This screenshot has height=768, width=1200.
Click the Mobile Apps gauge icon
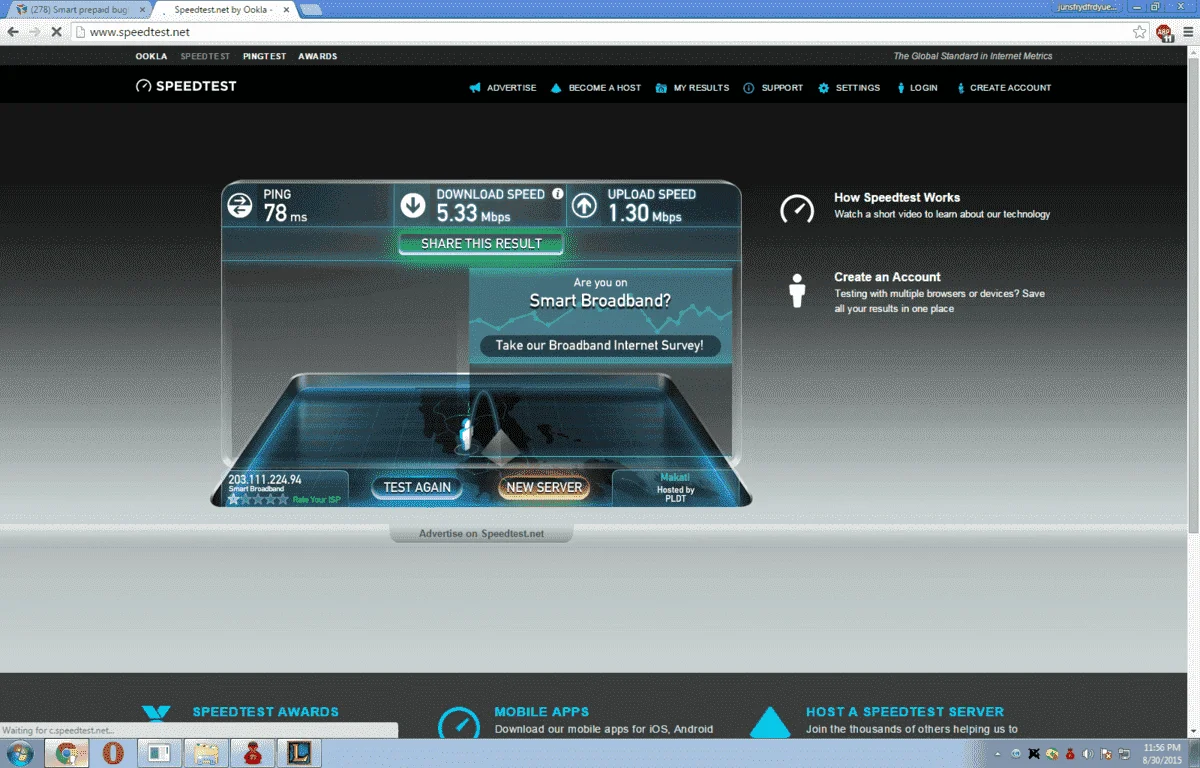(459, 724)
